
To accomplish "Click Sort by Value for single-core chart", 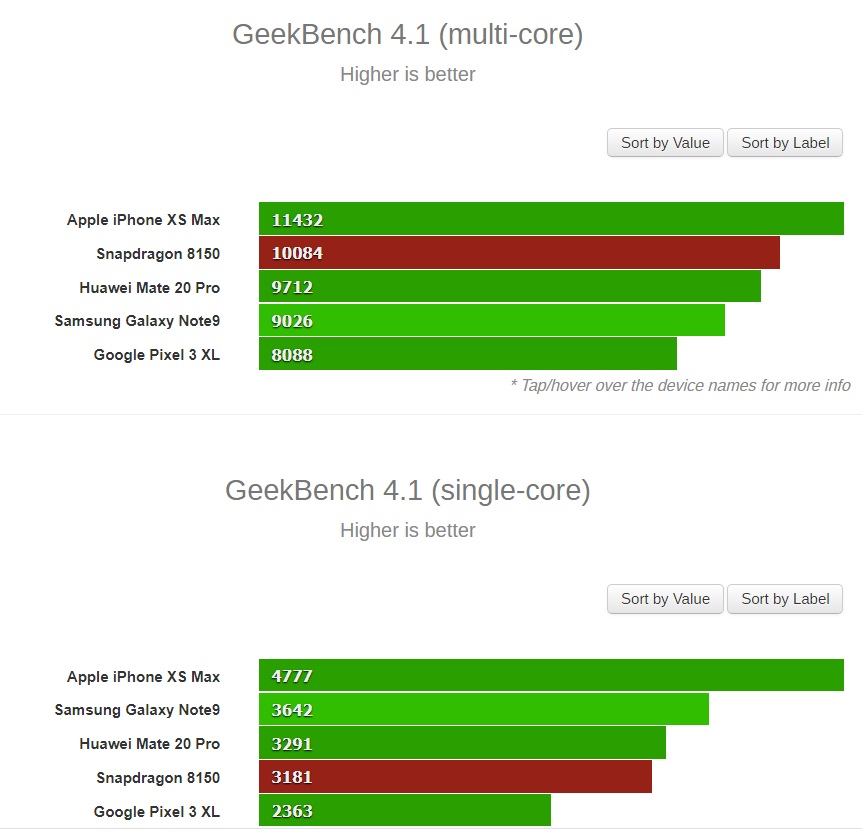I will [664, 598].
